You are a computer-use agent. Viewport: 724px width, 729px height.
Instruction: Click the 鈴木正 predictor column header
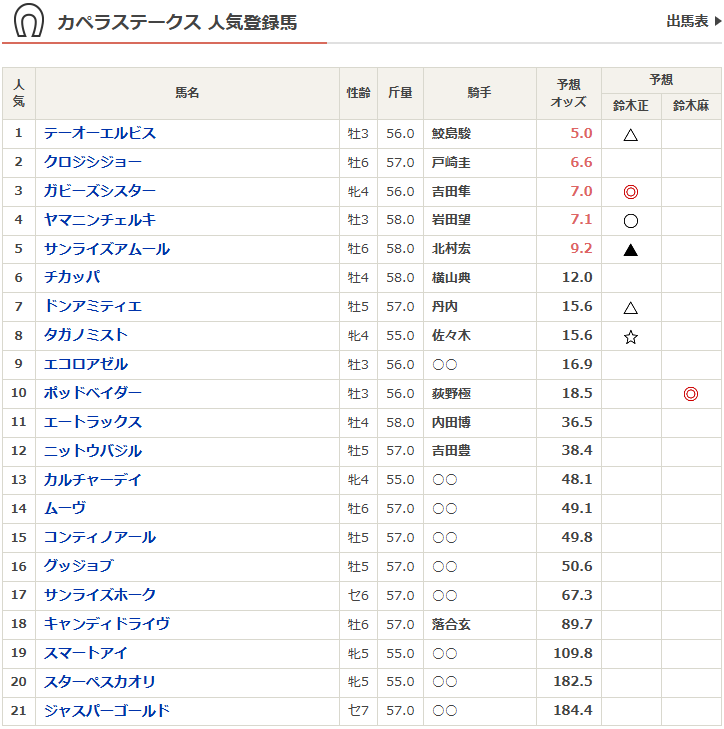[x=631, y=106]
